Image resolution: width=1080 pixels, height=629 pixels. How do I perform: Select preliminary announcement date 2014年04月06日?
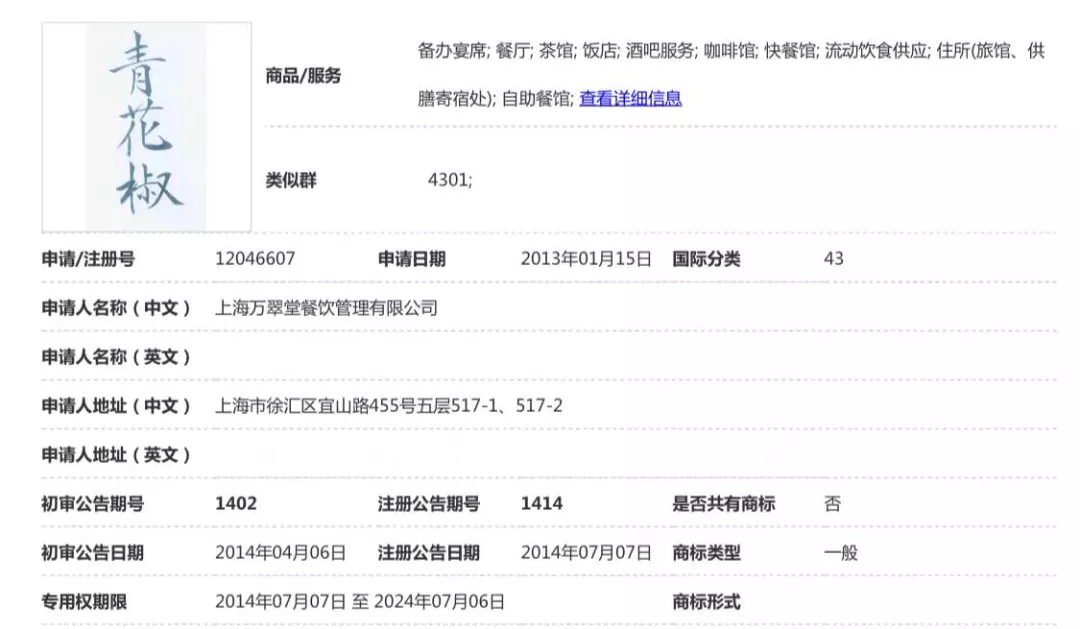pyautogui.click(x=280, y=553)
